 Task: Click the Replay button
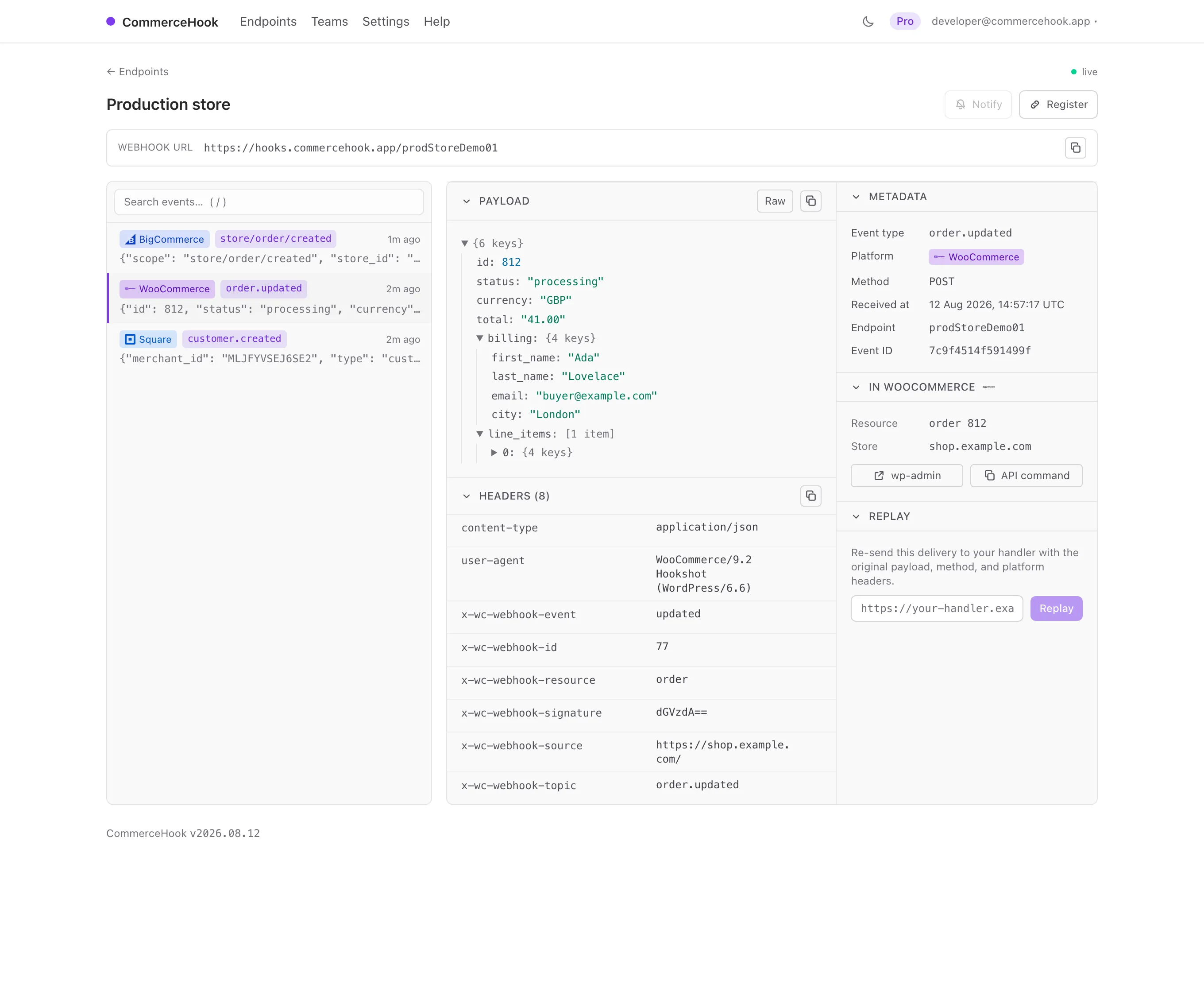1056,608
